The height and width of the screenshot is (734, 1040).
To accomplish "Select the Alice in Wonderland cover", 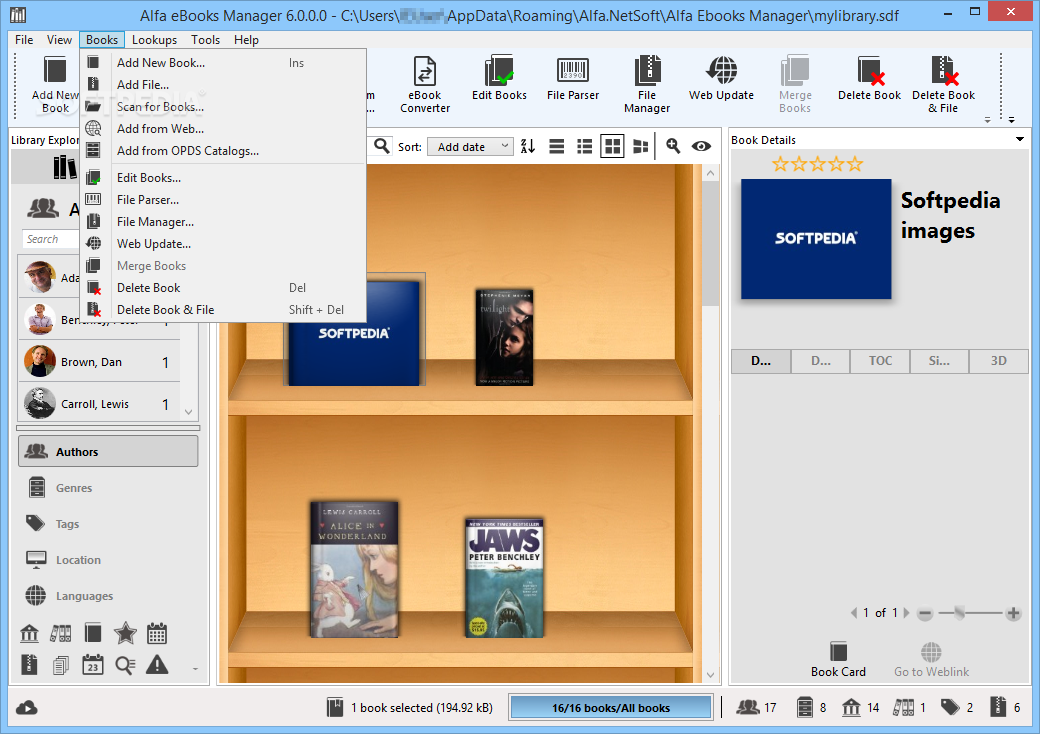I will [x=354, y=570].
